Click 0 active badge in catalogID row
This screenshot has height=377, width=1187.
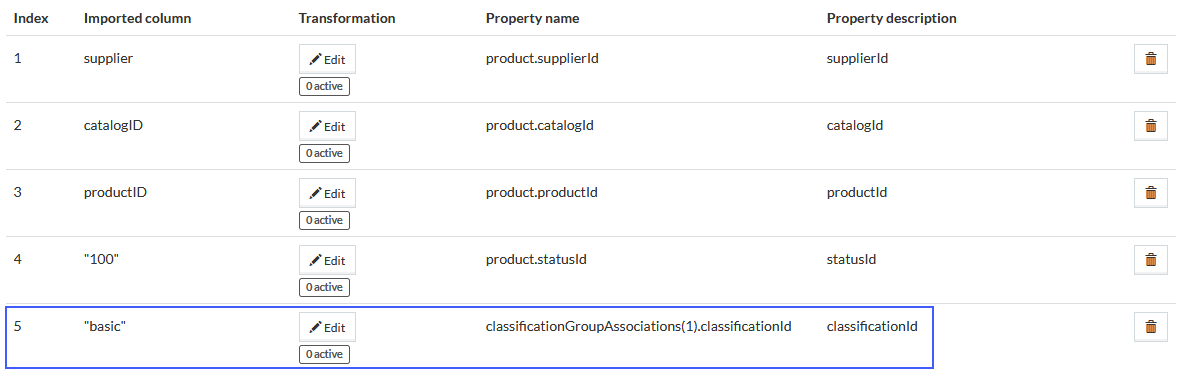[x=324, y=153]
